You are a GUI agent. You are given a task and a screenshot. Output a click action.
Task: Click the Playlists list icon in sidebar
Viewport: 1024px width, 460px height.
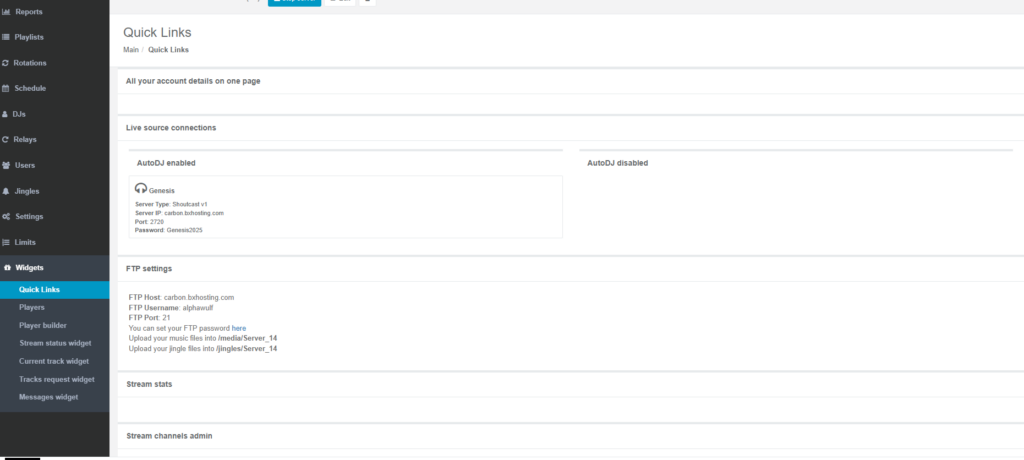[6, 37]
